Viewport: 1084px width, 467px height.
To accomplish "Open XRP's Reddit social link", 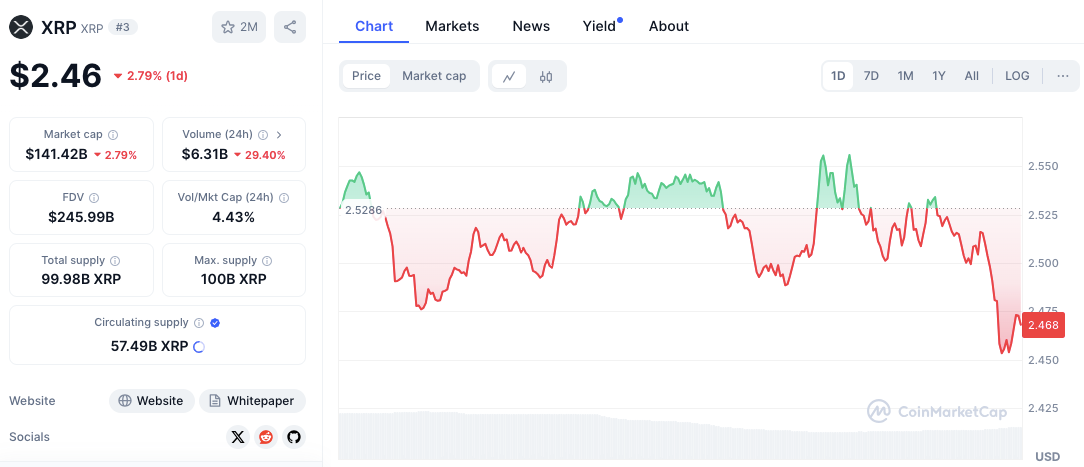I will [x=265, y=437].
